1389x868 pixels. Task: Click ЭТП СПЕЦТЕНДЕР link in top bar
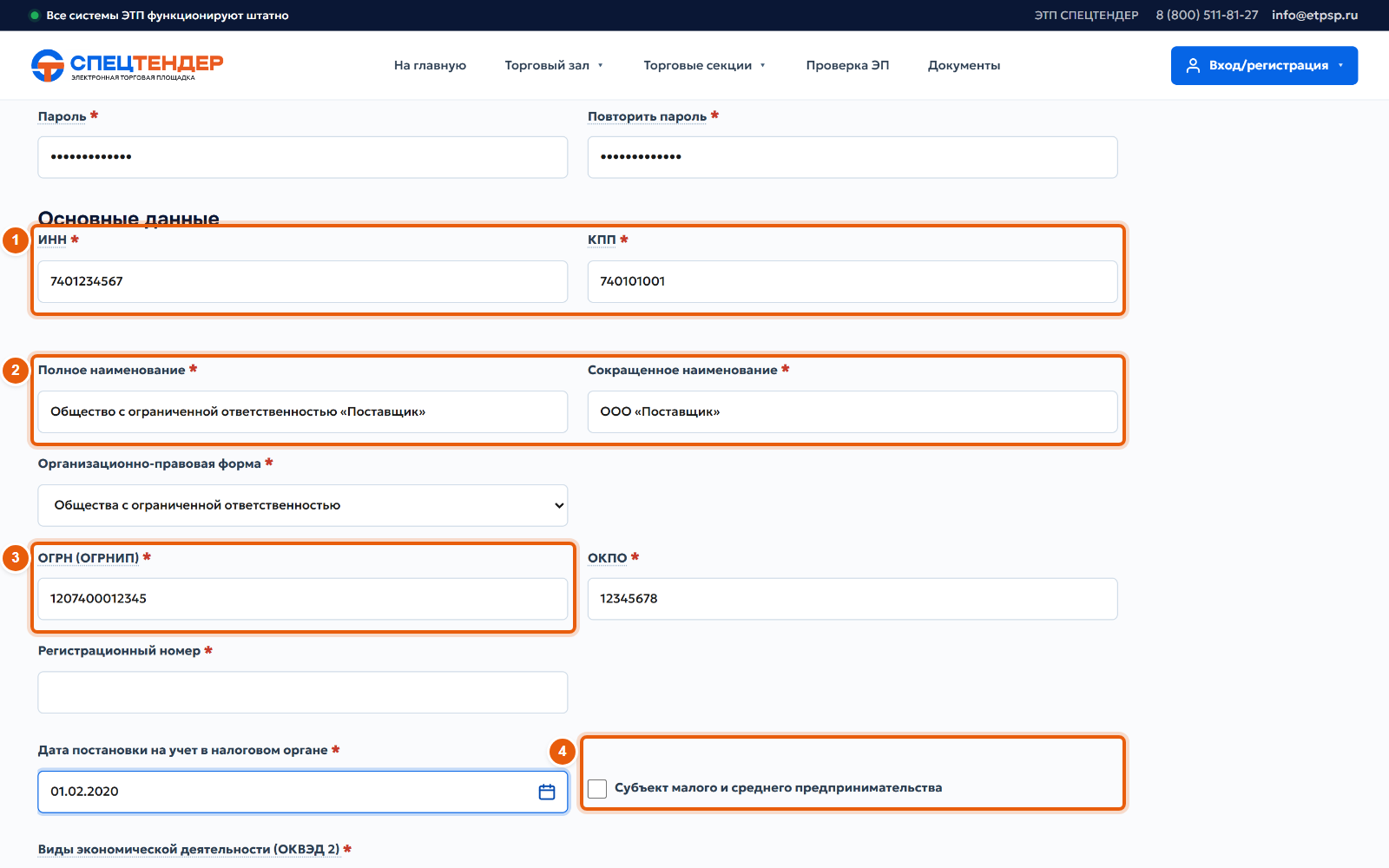[1086, 15]
